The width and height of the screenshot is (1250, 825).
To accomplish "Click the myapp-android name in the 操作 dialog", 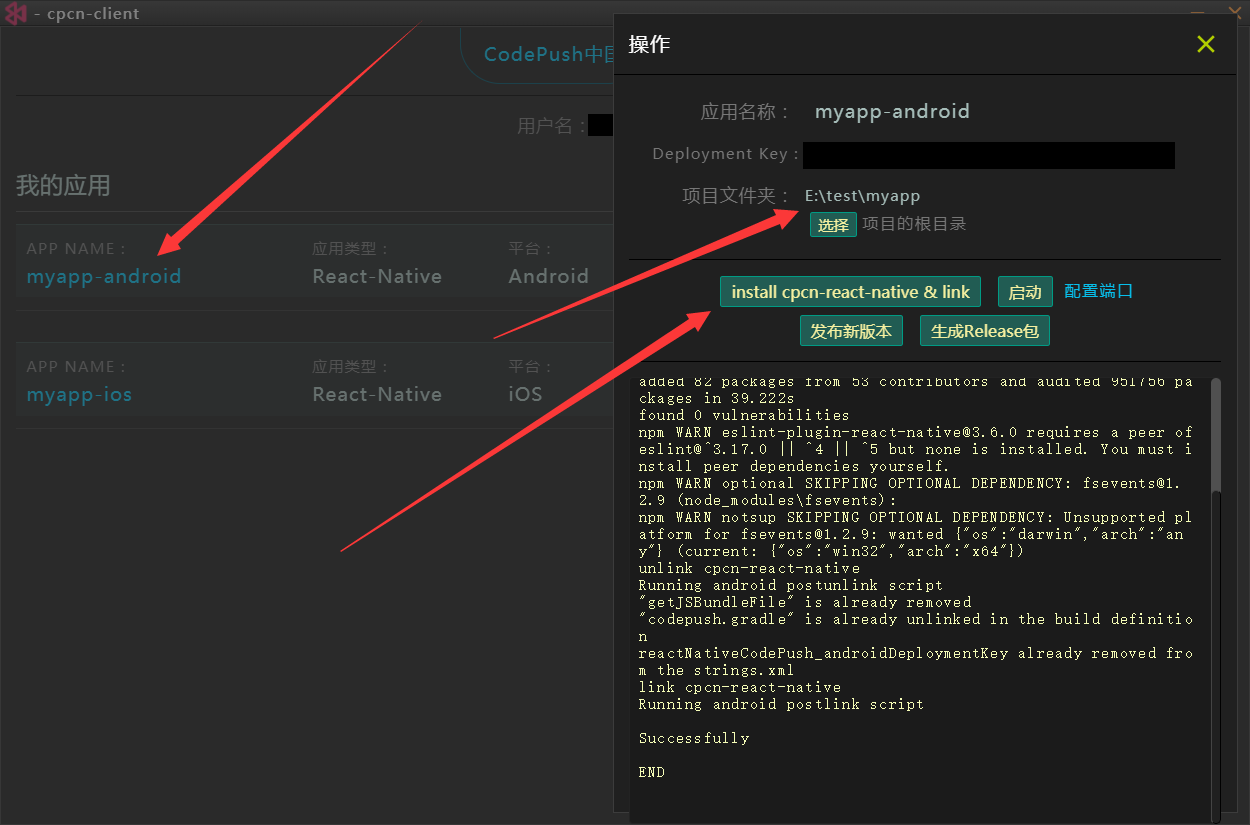I will (x=892, y=111).
